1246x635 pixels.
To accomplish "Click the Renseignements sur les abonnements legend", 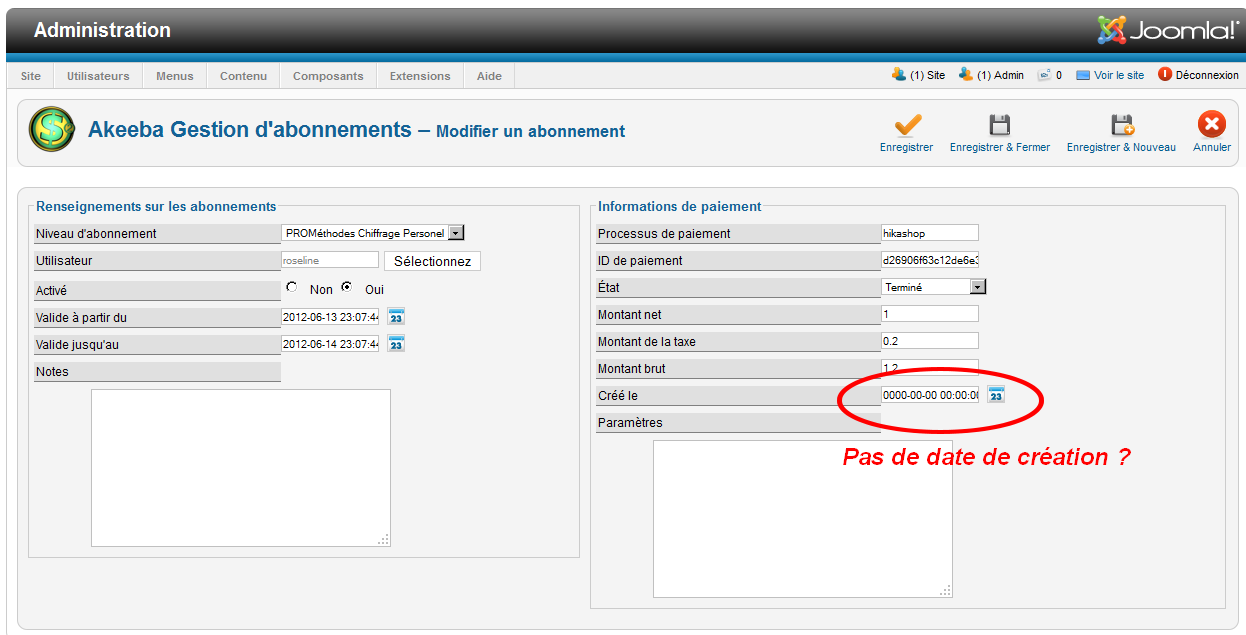I will click(156, 206).
